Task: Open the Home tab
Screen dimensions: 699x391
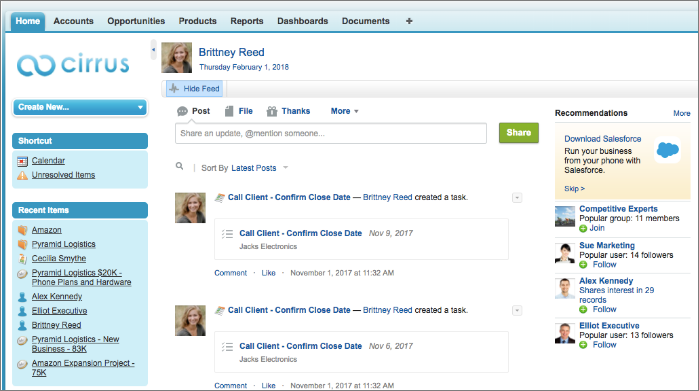Action: [x=28, y=21]
